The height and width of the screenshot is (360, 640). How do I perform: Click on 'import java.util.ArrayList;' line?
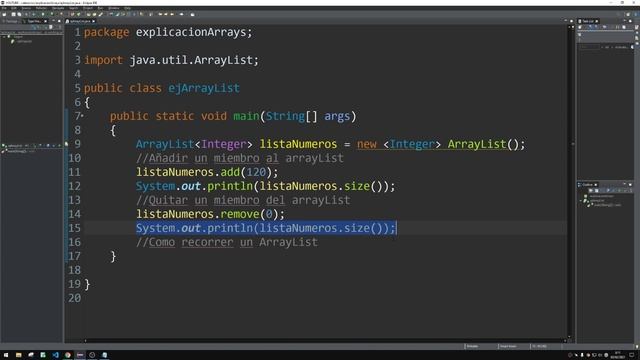tap(171, 60)
